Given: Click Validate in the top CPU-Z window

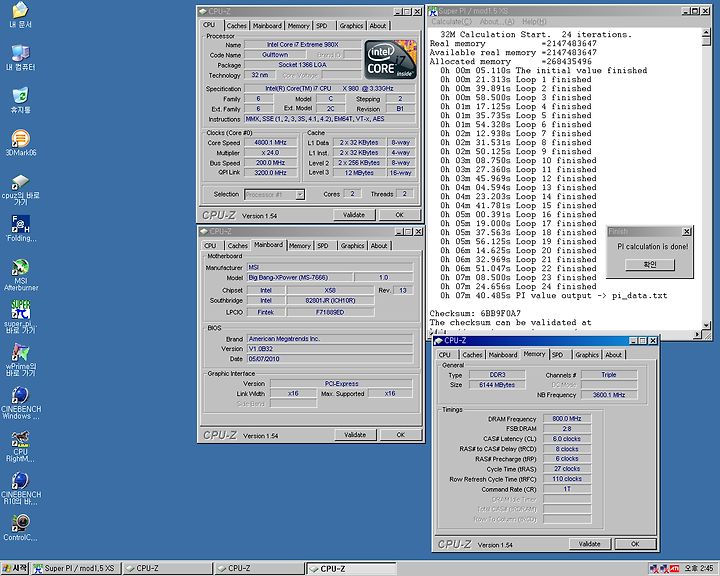Looking at the screenshot, I should 354,215.
